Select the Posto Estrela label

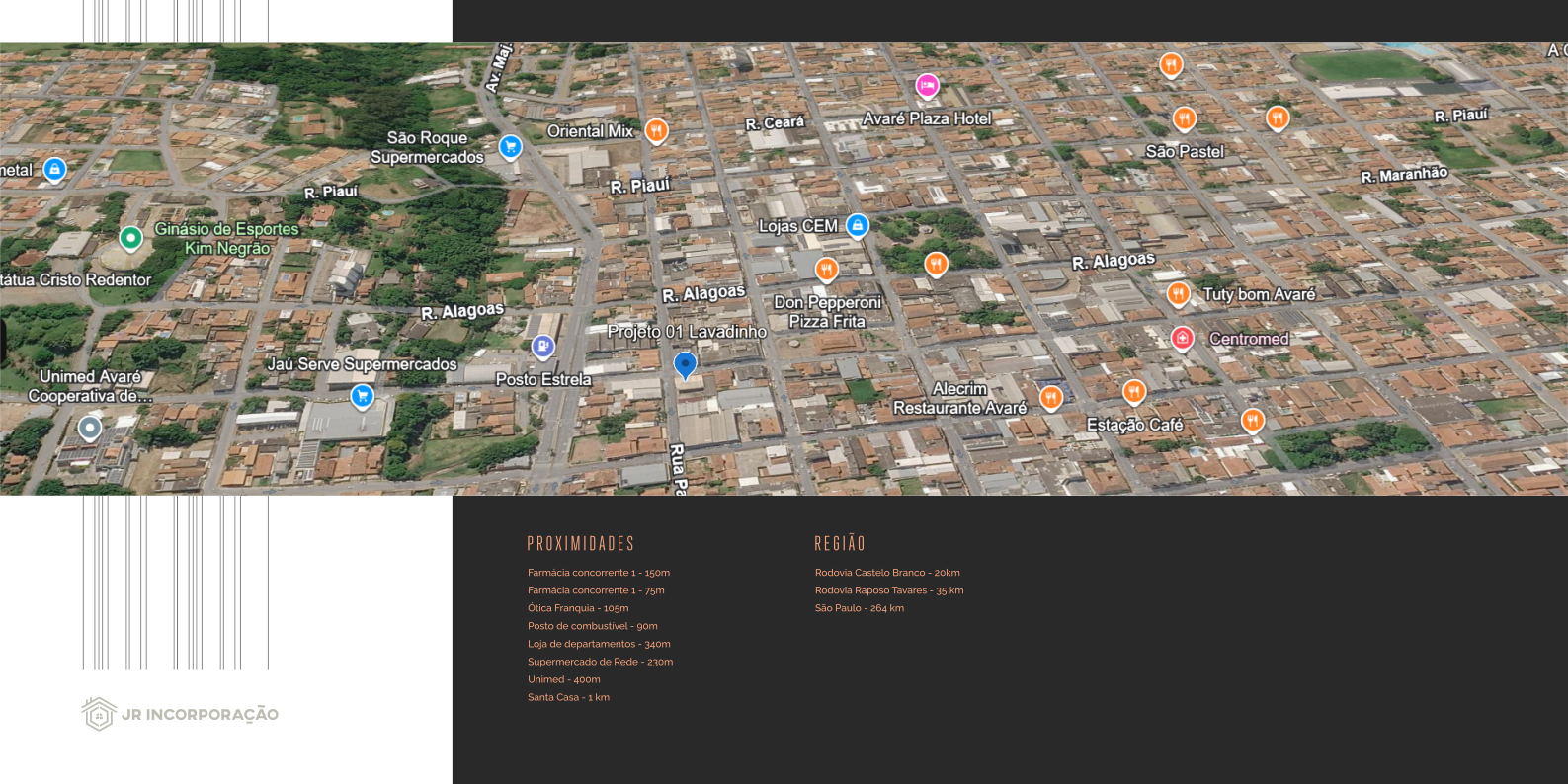(543, 379)
